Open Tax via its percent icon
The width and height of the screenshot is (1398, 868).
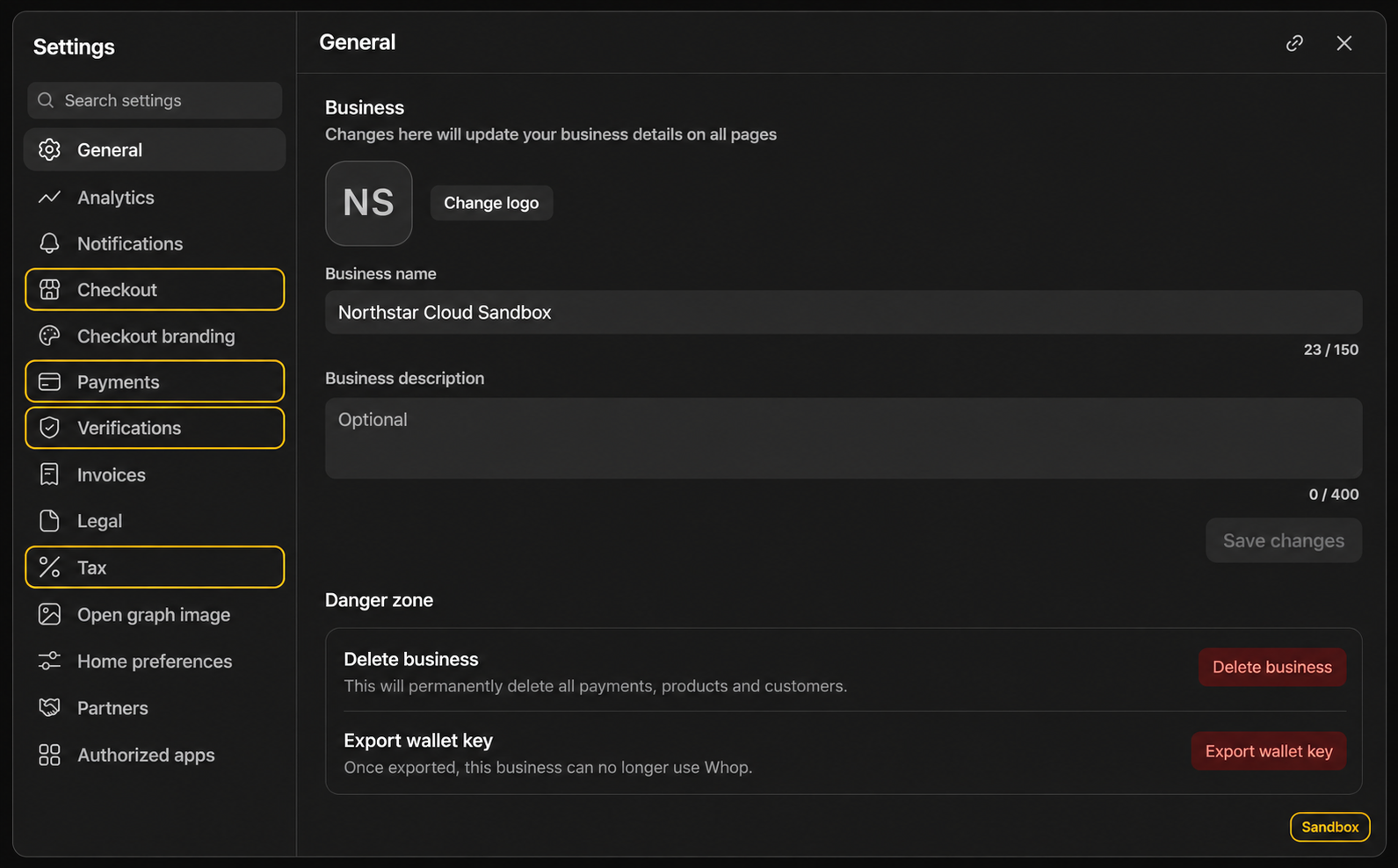coord(50,568)
